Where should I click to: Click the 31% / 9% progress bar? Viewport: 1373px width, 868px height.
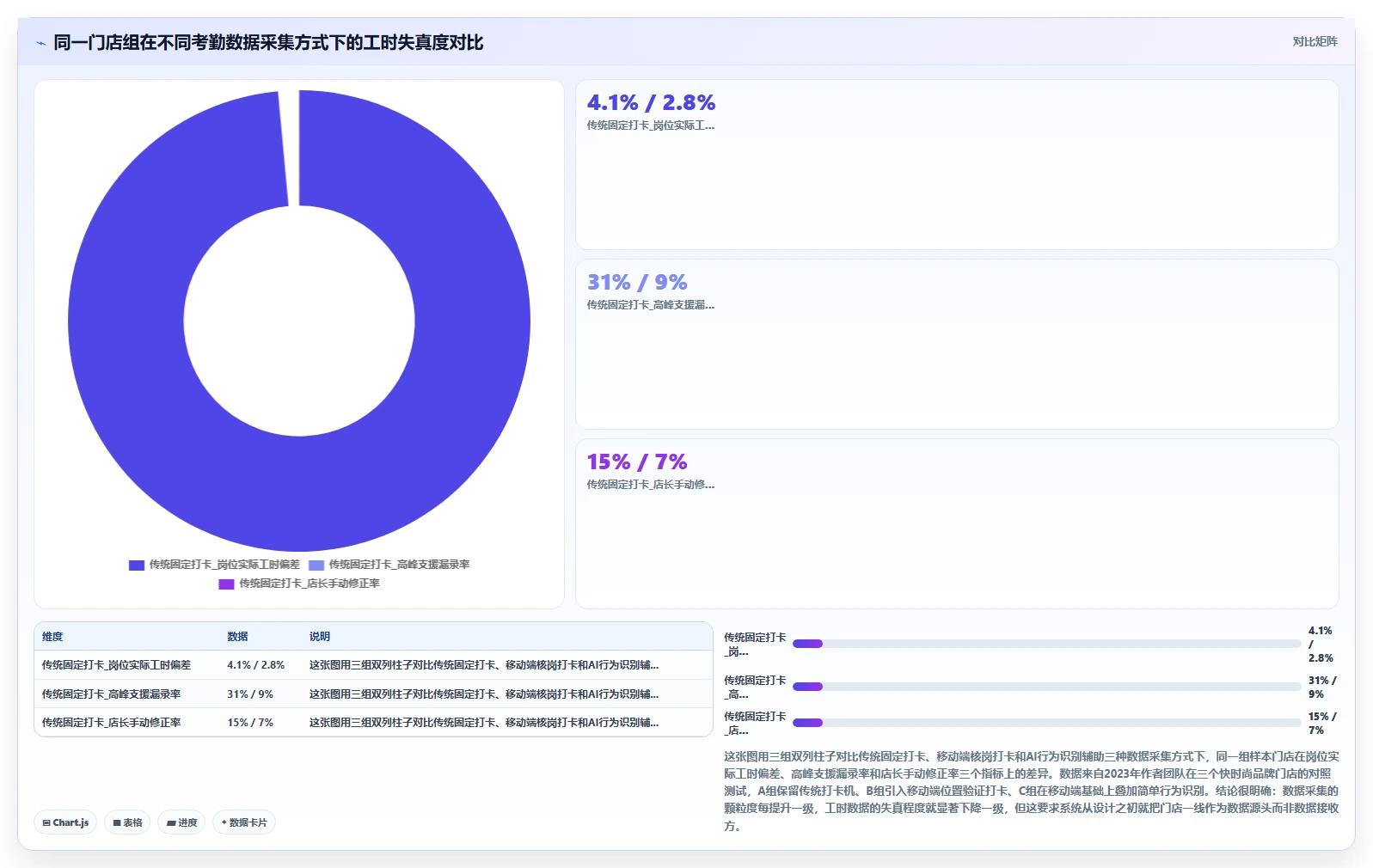[1046, 687]
